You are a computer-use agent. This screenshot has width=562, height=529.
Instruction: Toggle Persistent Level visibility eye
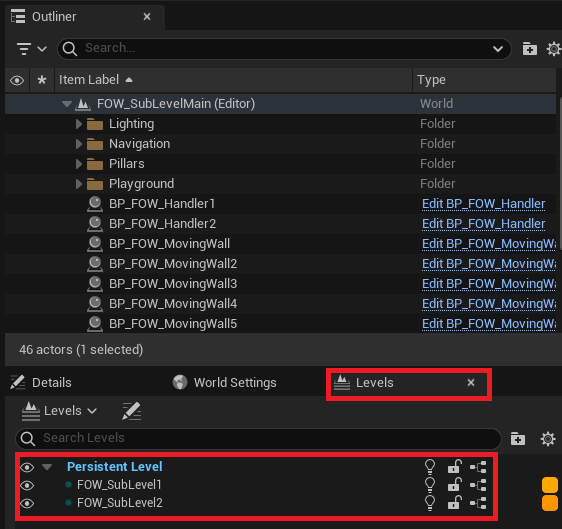pyautogui.click(x=27, y=467)
